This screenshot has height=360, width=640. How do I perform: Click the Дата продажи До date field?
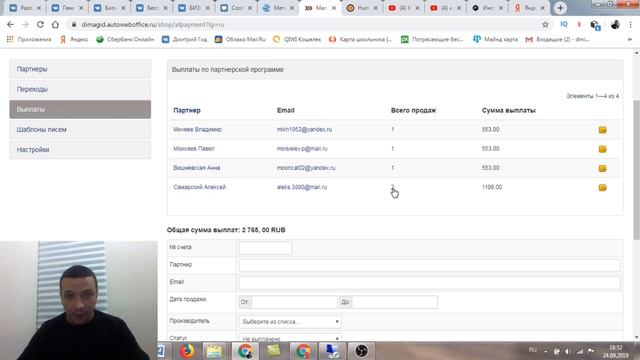tap(394, 302)
